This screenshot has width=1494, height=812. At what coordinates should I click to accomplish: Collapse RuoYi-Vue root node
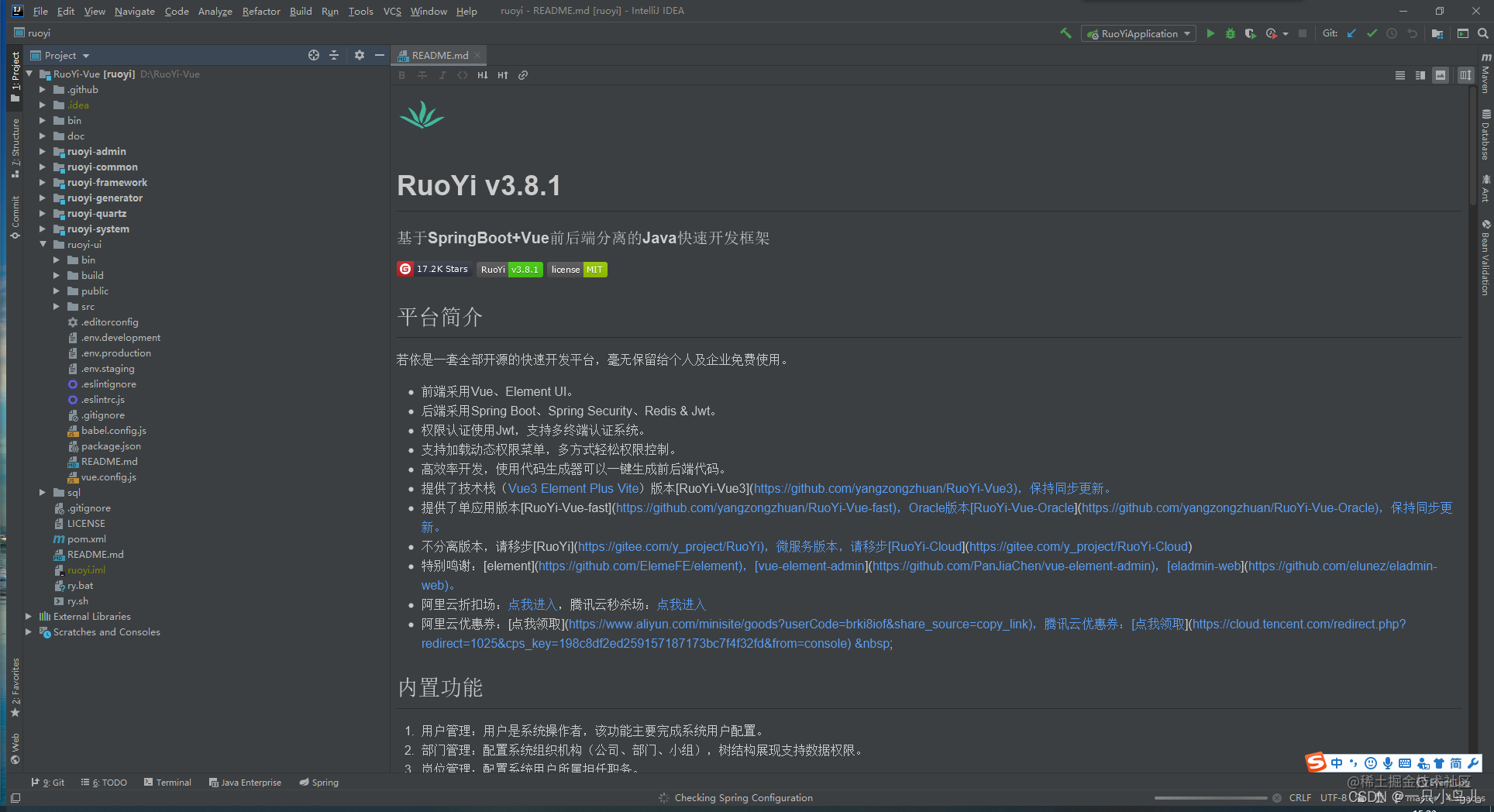[29, 74]
